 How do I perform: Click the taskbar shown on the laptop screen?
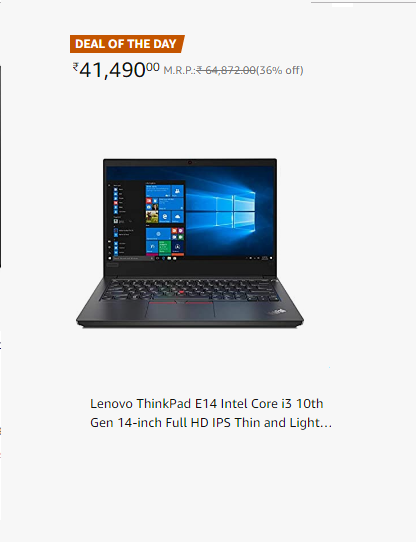click(190, 258)
